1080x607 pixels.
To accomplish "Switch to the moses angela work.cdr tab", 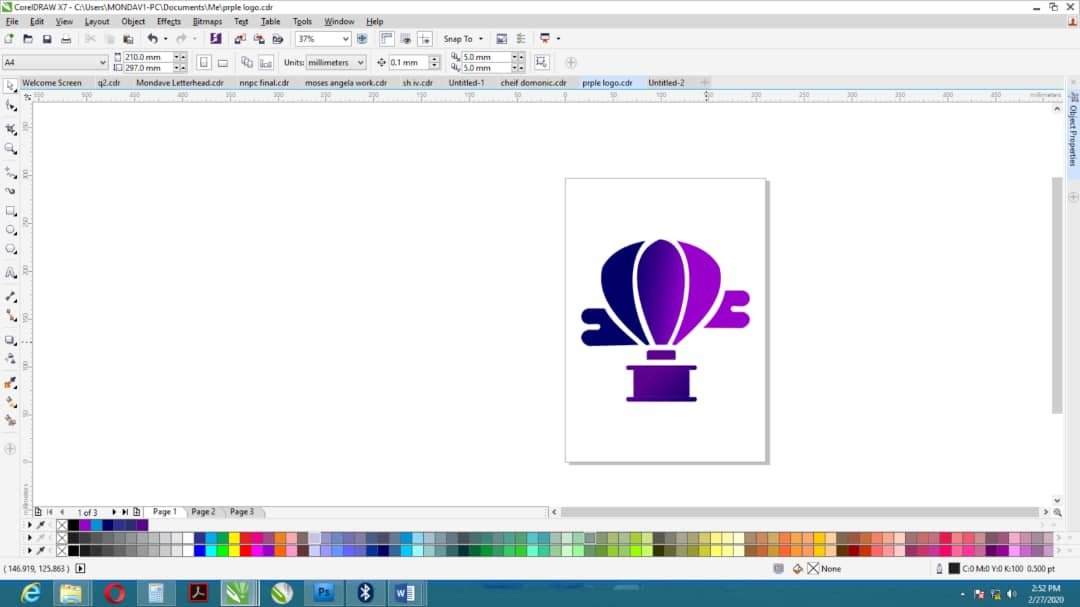I will point(346,83).
